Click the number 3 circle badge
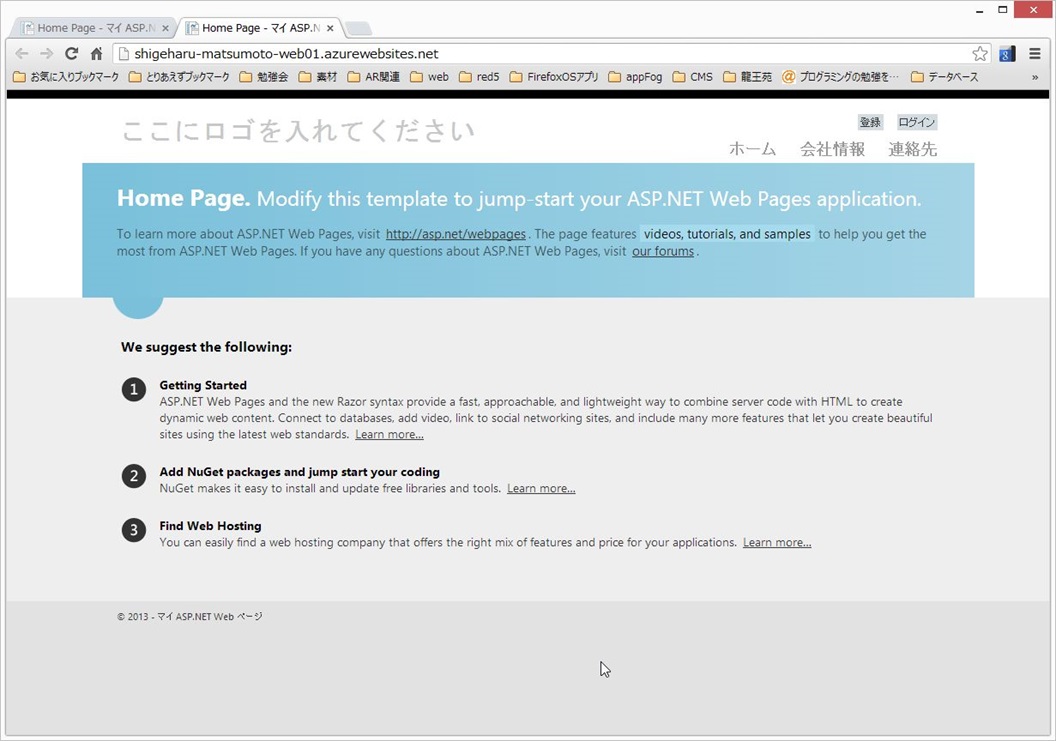 coord(134,530)
